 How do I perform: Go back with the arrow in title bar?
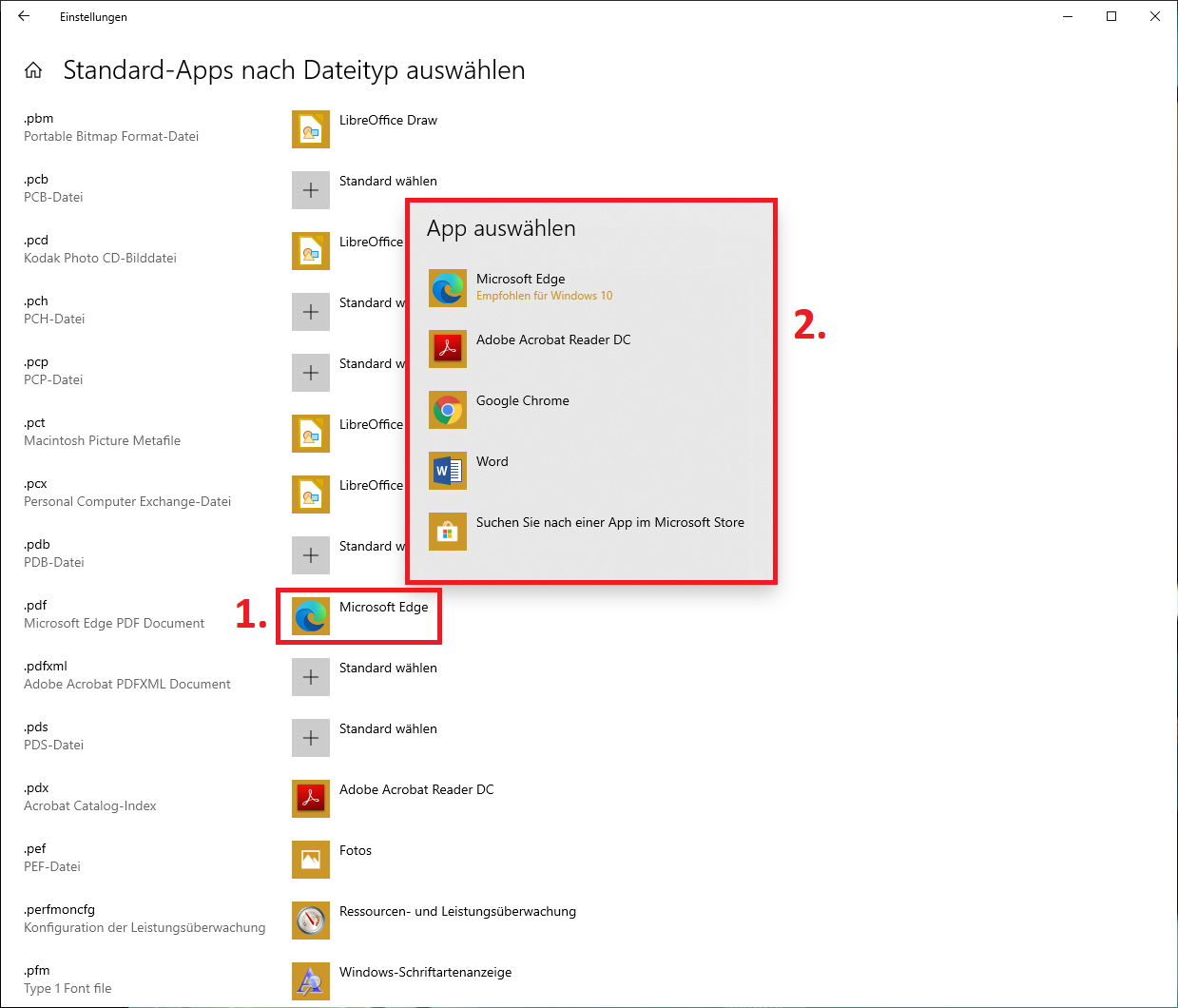click(x=24, y=16)
